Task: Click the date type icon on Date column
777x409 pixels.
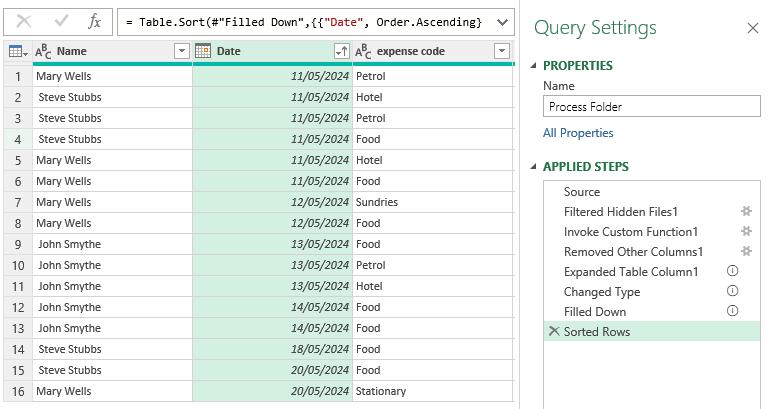Action: click(203, 51)
